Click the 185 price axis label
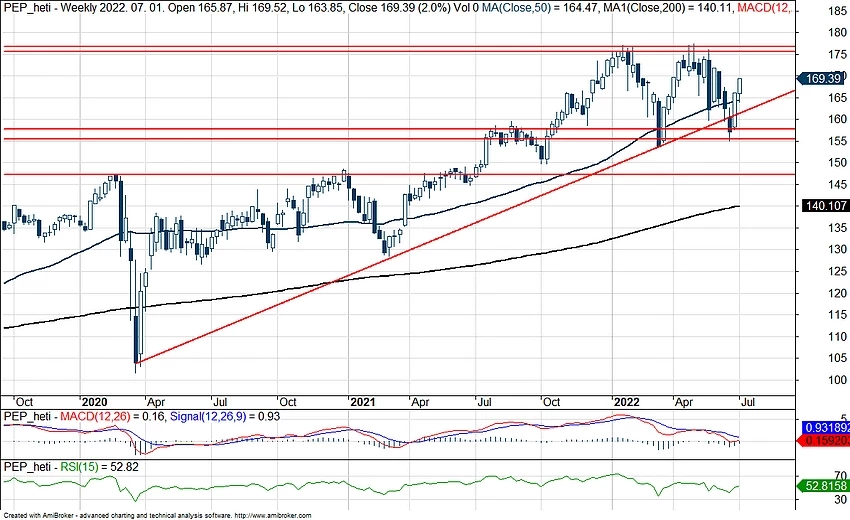The height and width of the screenshot is (520, 850). coord(838,11)
